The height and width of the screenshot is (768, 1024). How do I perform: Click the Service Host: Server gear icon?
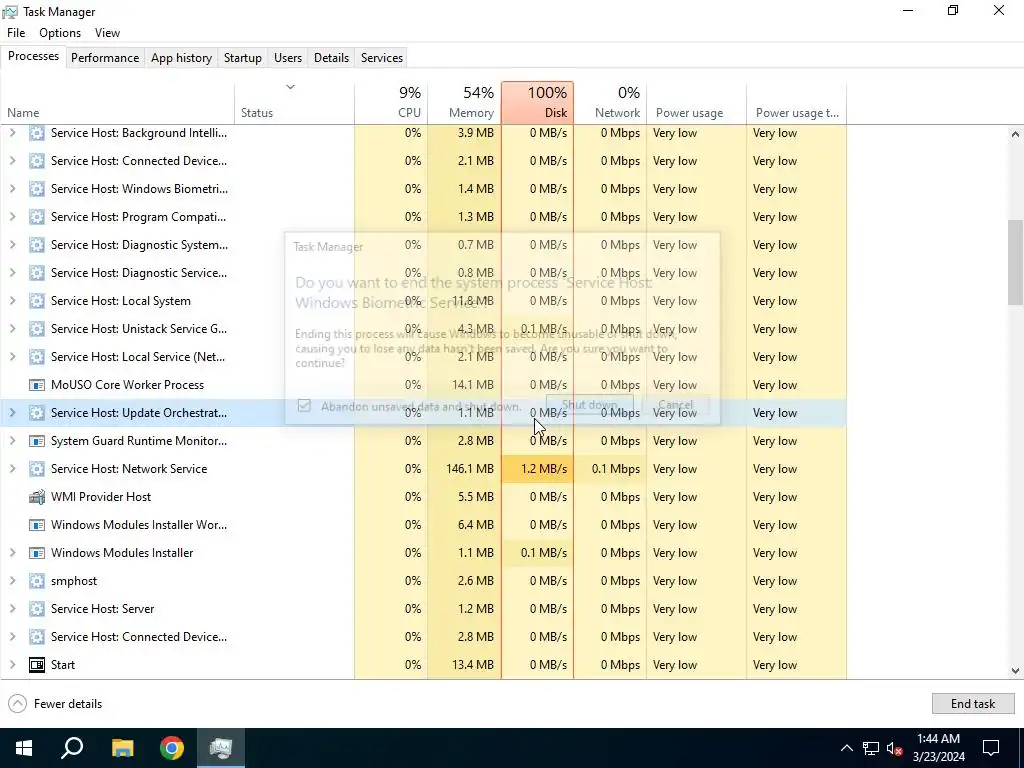tap(37, 609)
